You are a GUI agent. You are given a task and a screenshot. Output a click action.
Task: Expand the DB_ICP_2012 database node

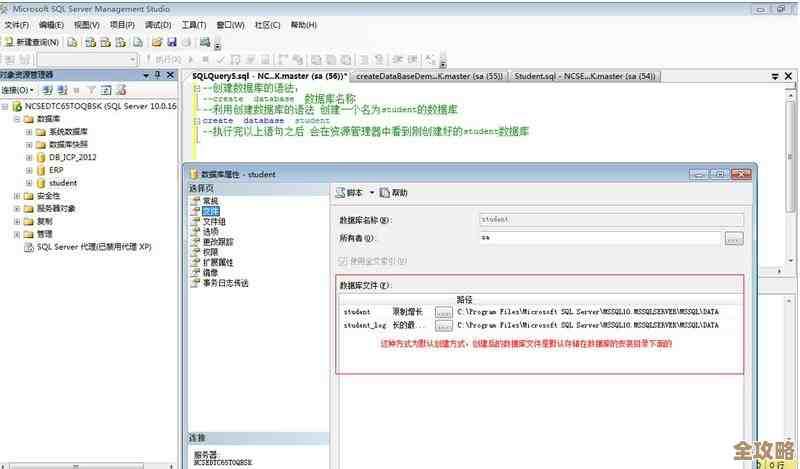(x=29, y=157)
